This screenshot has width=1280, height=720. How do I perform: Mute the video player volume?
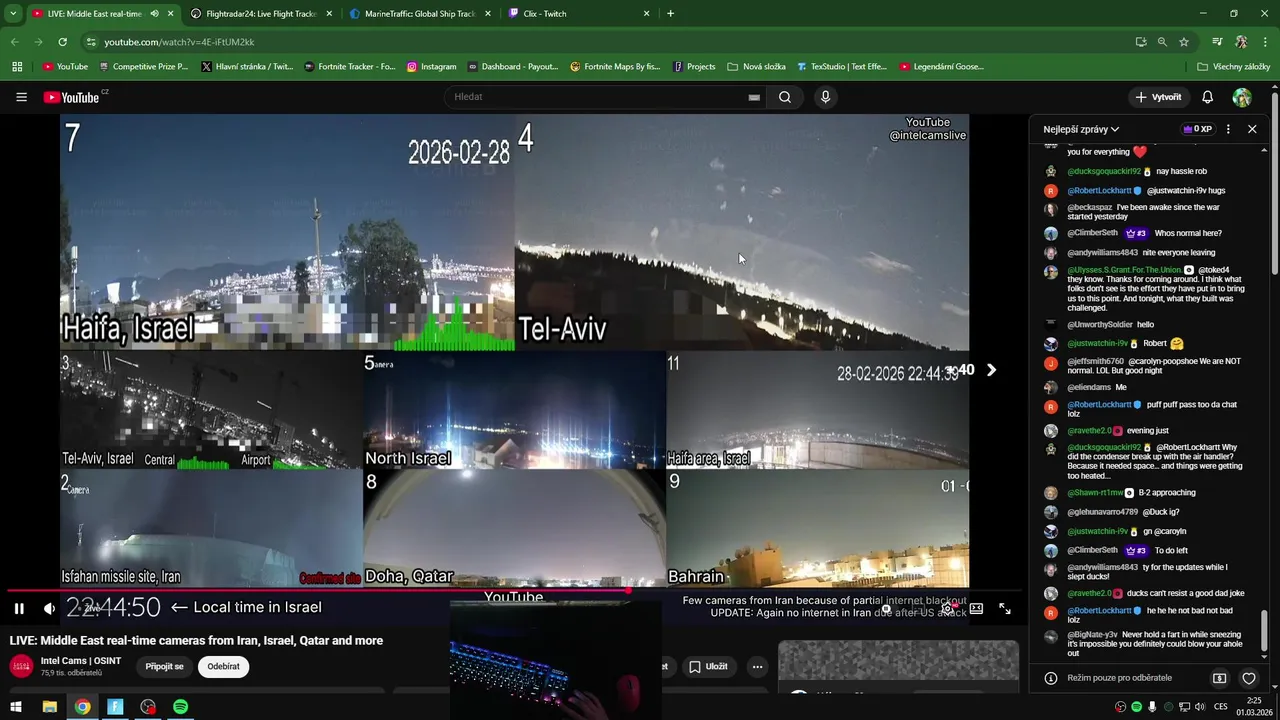49,608
